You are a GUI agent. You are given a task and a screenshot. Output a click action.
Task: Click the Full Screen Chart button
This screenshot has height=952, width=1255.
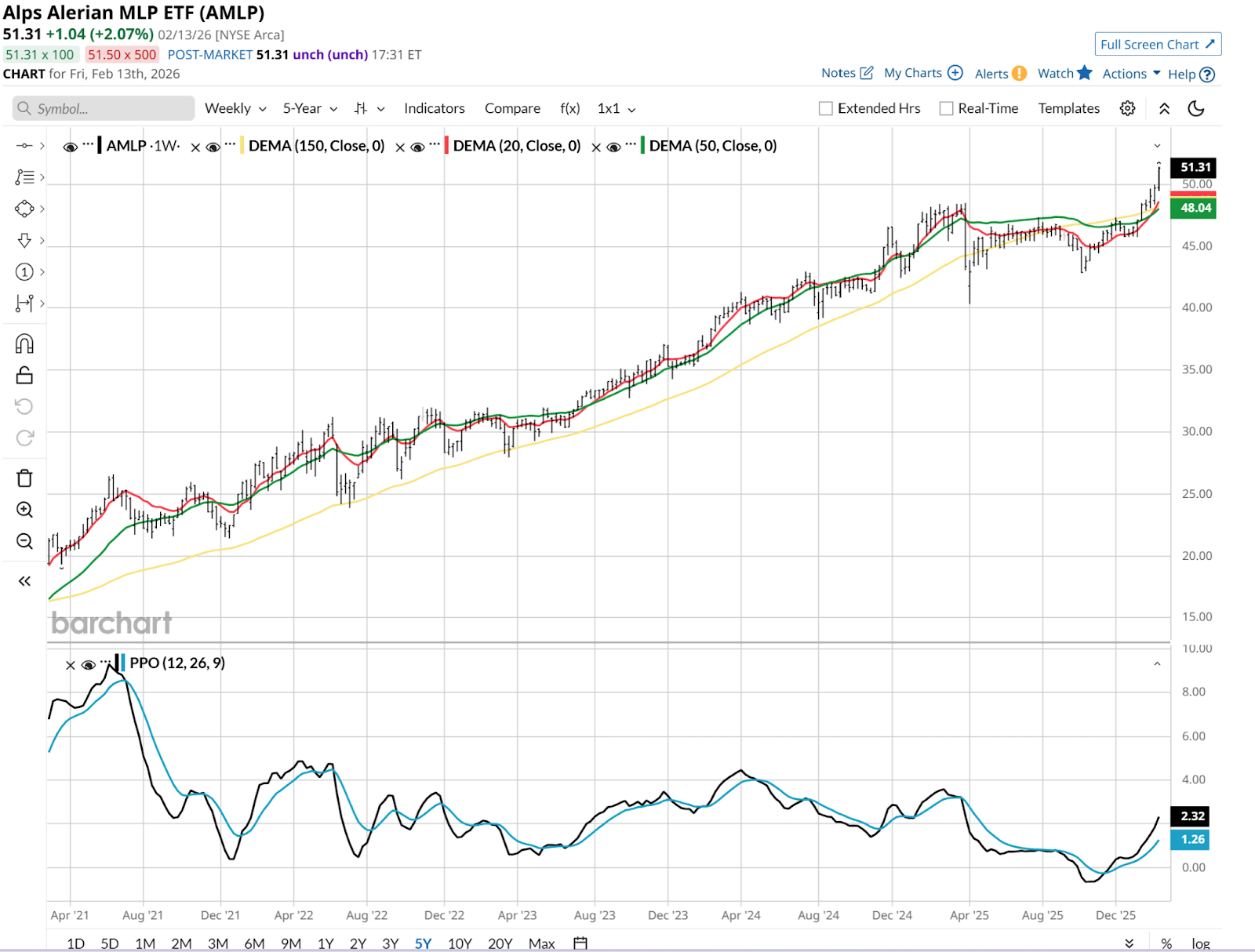click(1157, 45)
